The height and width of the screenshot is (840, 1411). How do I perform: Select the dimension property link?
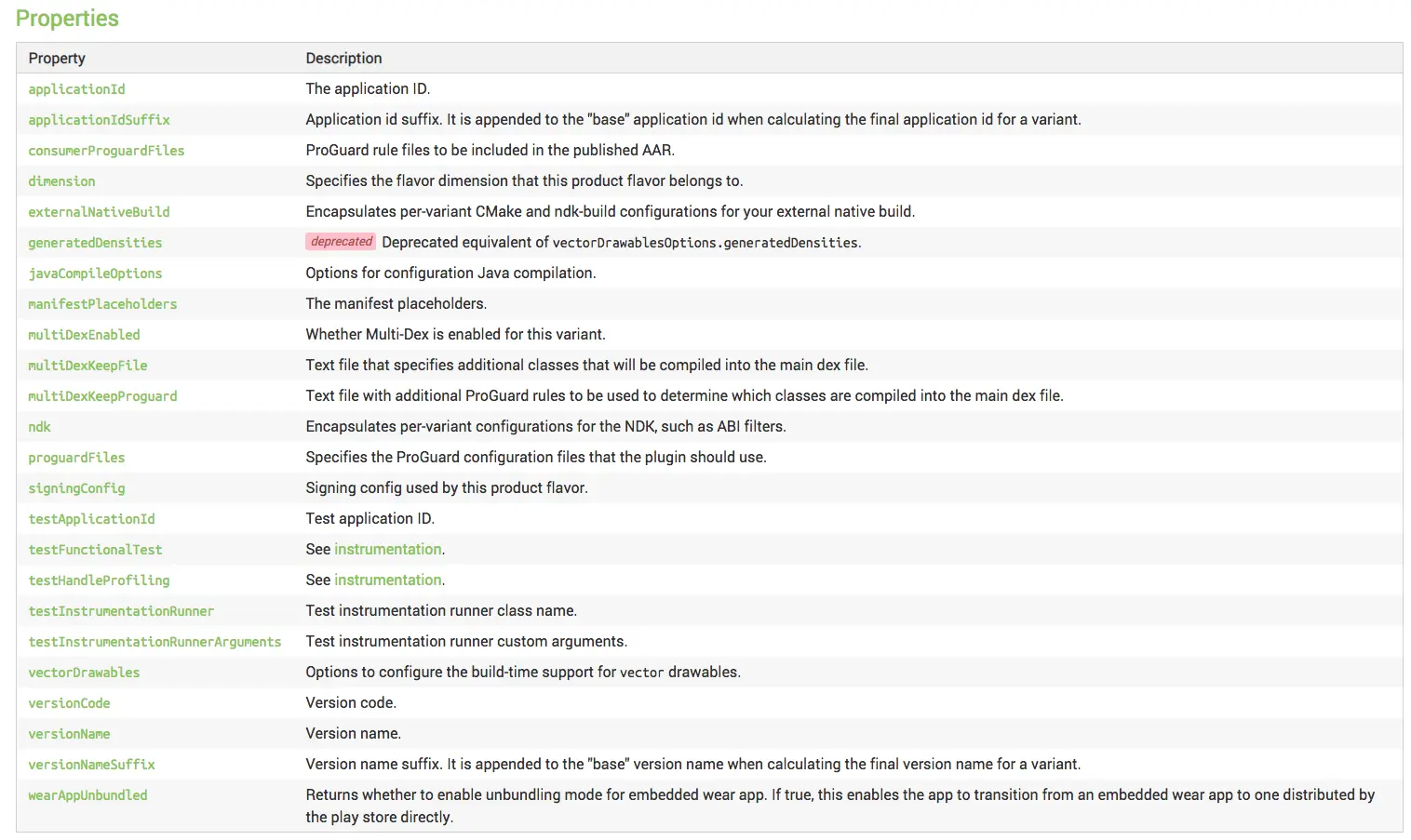pos(61,181)
